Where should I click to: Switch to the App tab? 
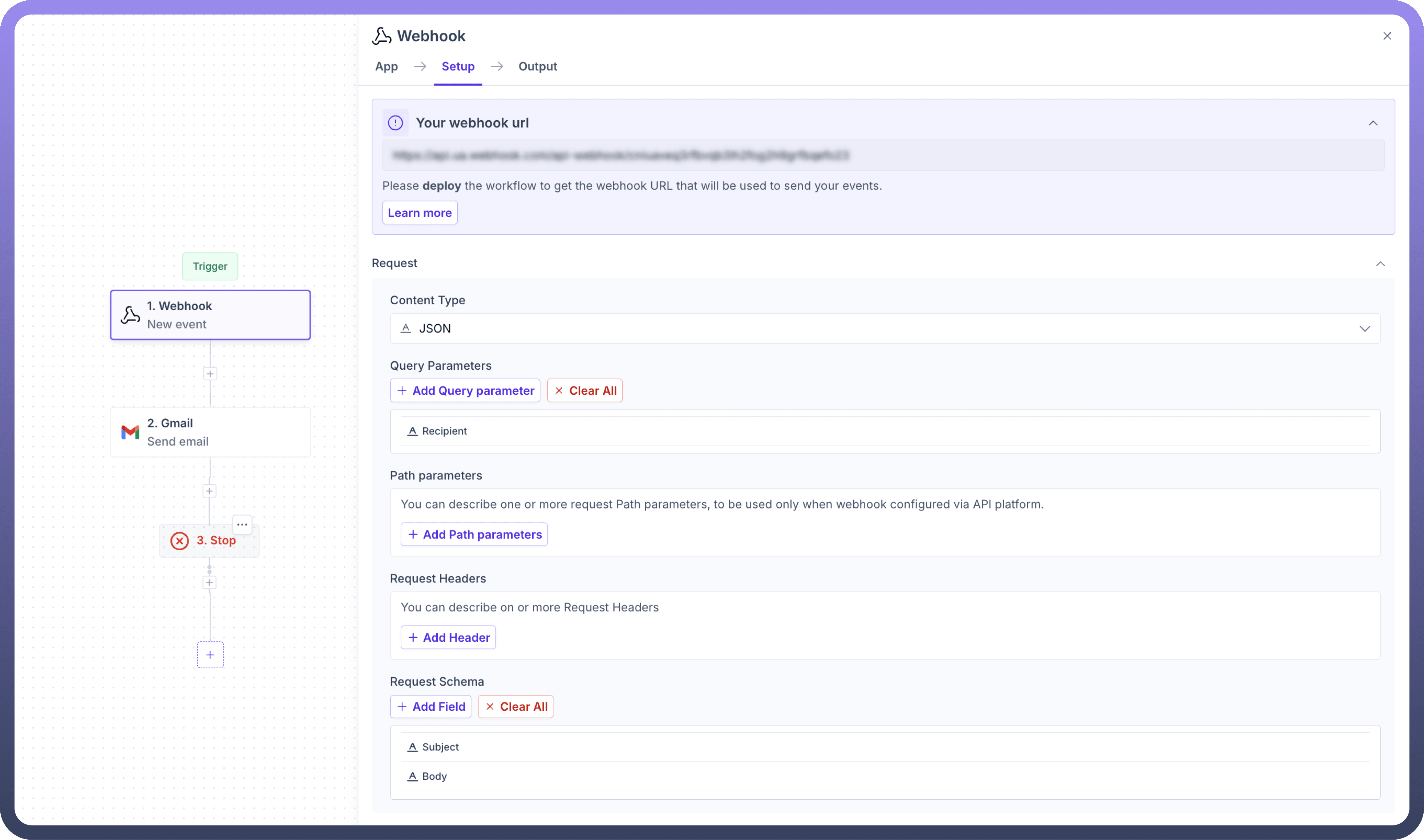(386, 67)
